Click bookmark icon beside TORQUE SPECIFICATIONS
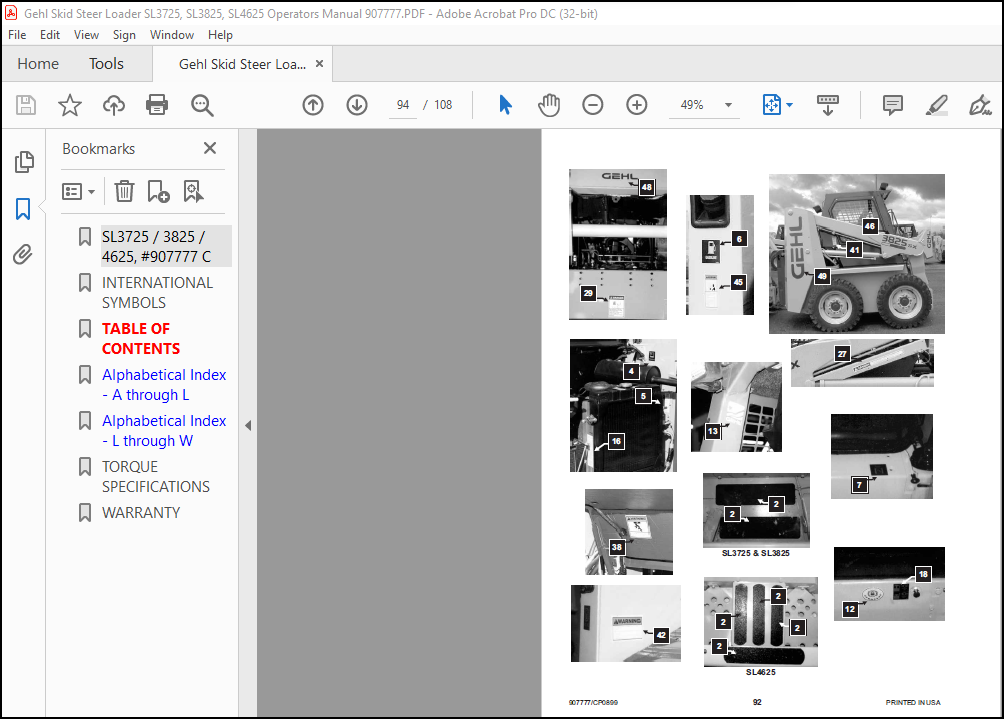The image size is (1004, 719). click(x=85, y=466)
